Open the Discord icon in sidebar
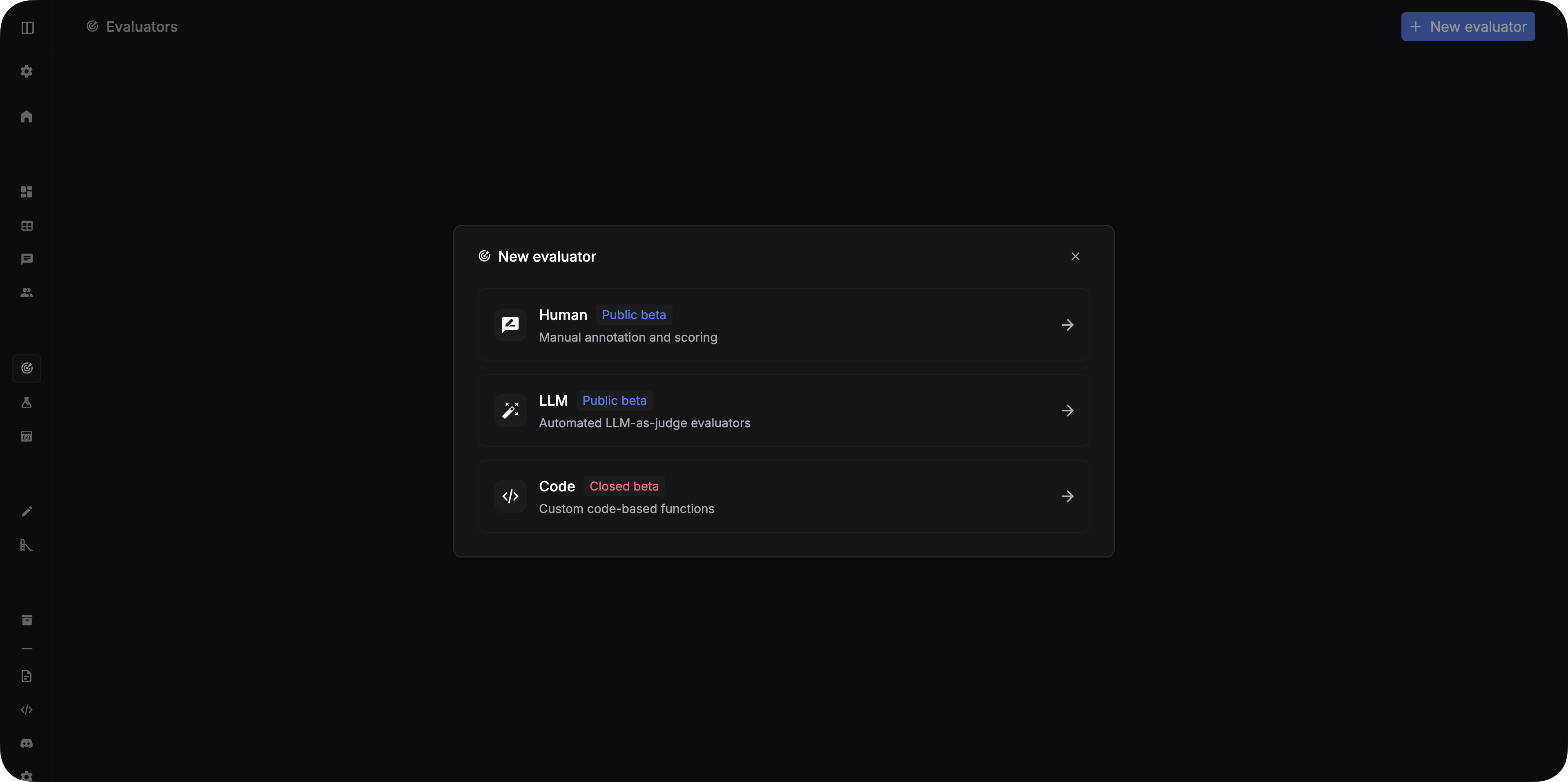 [x=27, y=743]
